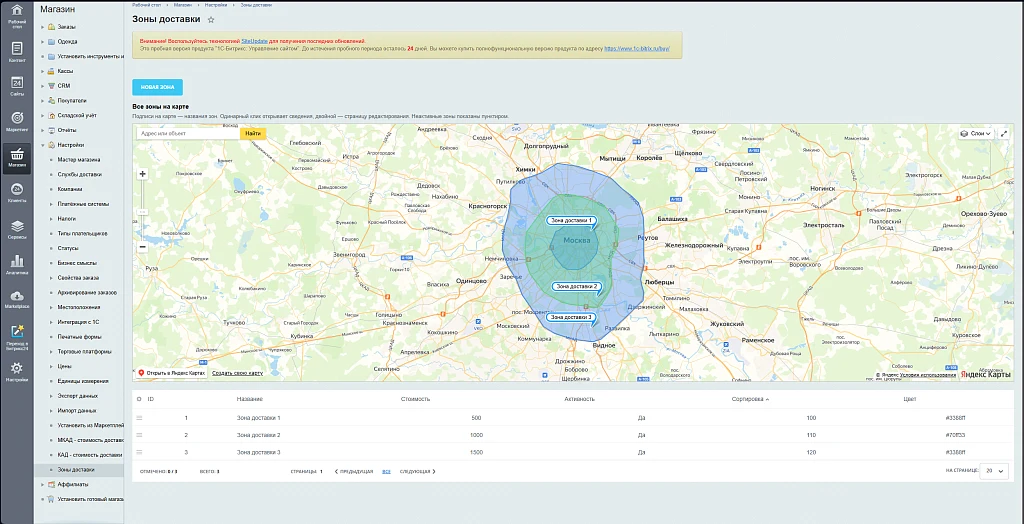This screenshot has height=524, width=1024.
Task: Expand the Кассы tree node
Action: coord(43,71)
